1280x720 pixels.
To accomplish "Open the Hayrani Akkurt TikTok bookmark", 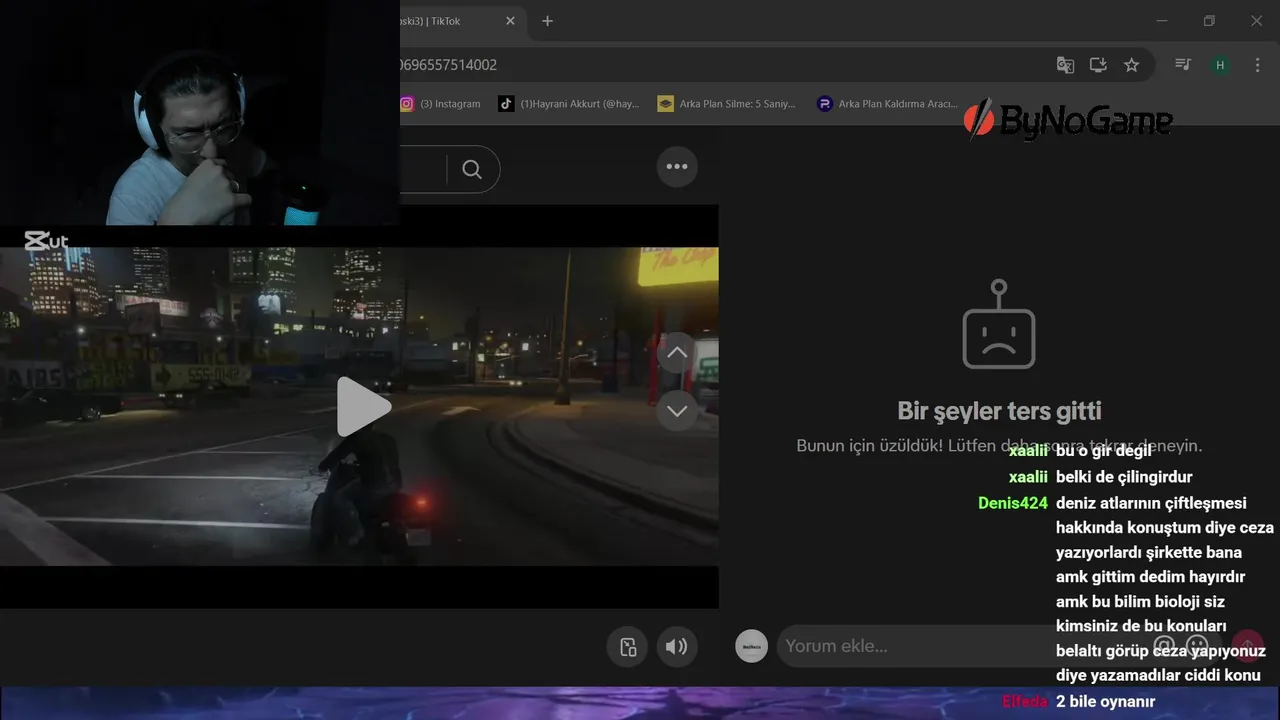I will pyautogui.click(x=569, y=104).
